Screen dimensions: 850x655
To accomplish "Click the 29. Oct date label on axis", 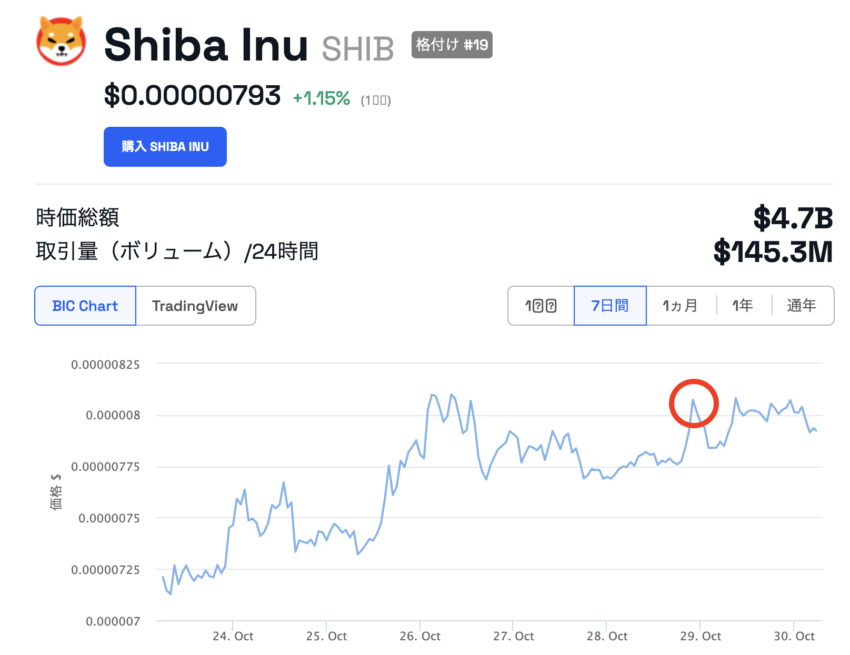I will point(700,636).
